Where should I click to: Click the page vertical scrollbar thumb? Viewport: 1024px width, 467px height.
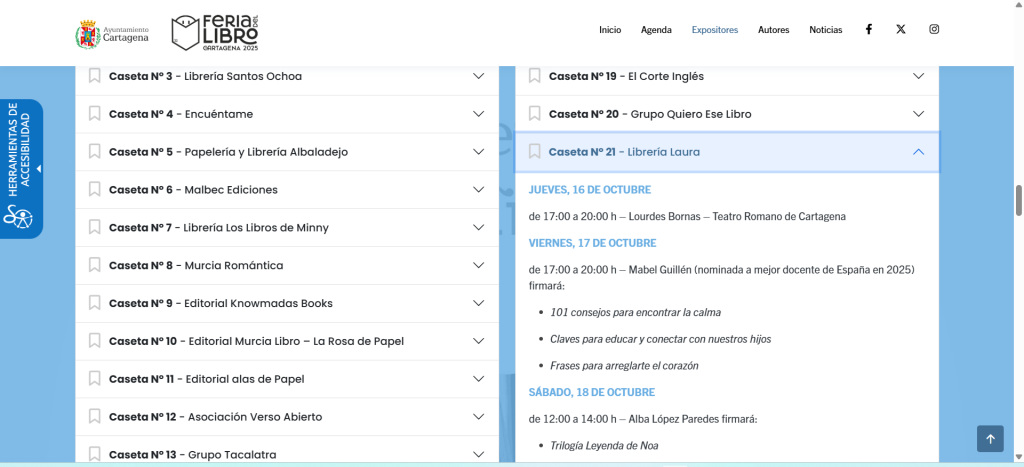click(1019, 200)
